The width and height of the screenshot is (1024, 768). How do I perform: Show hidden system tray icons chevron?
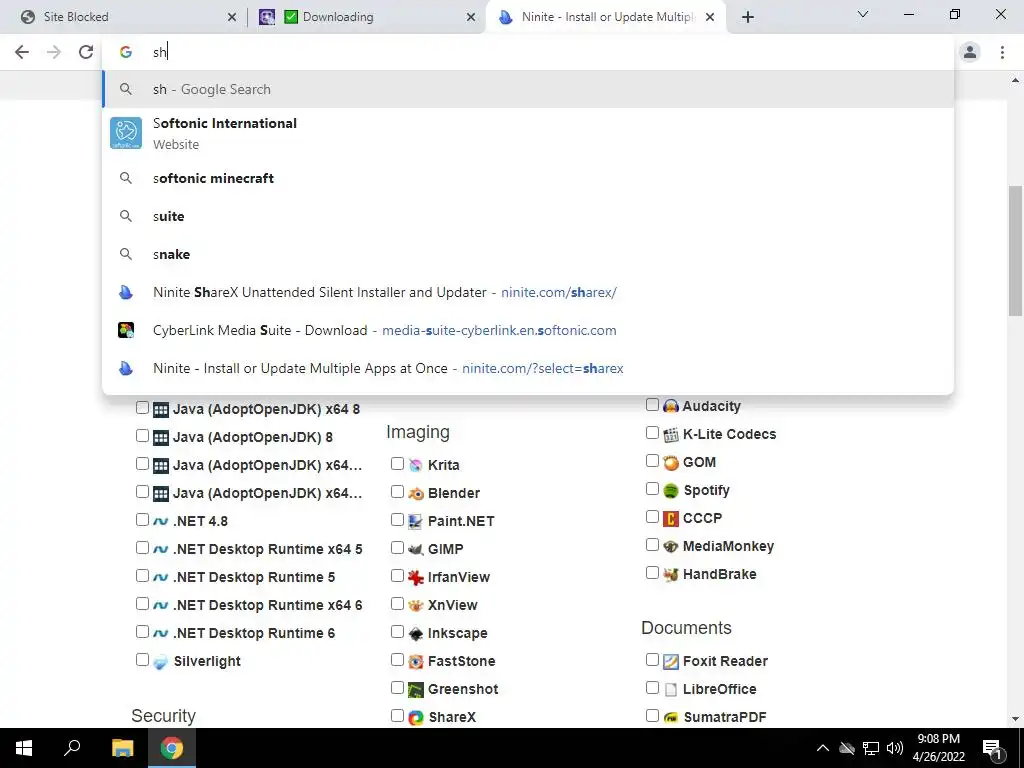823,748
